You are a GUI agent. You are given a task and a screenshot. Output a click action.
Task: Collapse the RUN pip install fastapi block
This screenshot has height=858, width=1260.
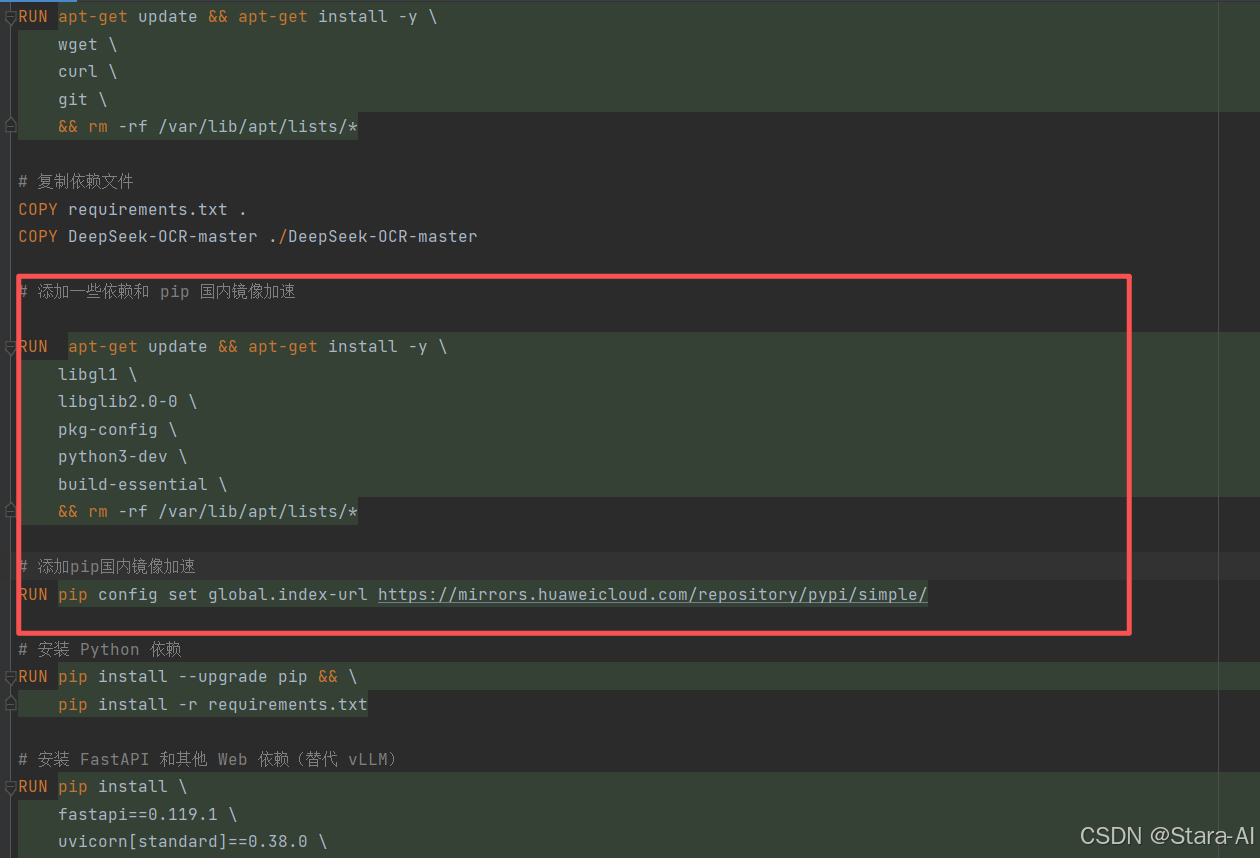10,787
